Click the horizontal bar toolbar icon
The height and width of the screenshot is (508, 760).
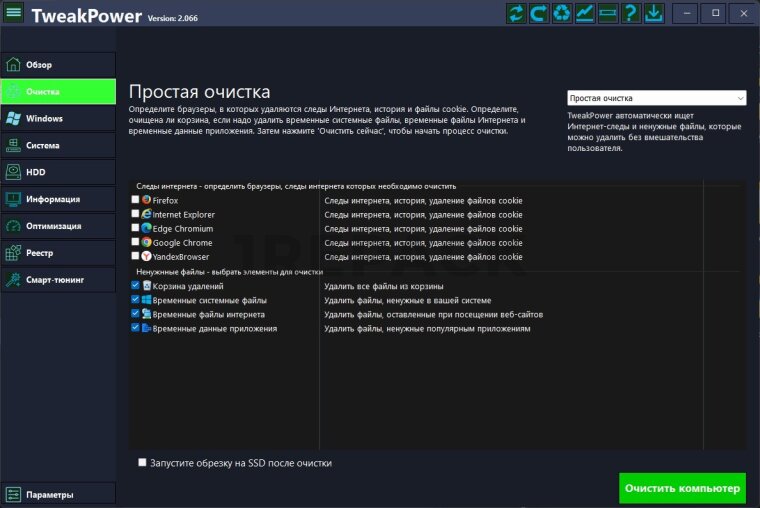point(608,13)
